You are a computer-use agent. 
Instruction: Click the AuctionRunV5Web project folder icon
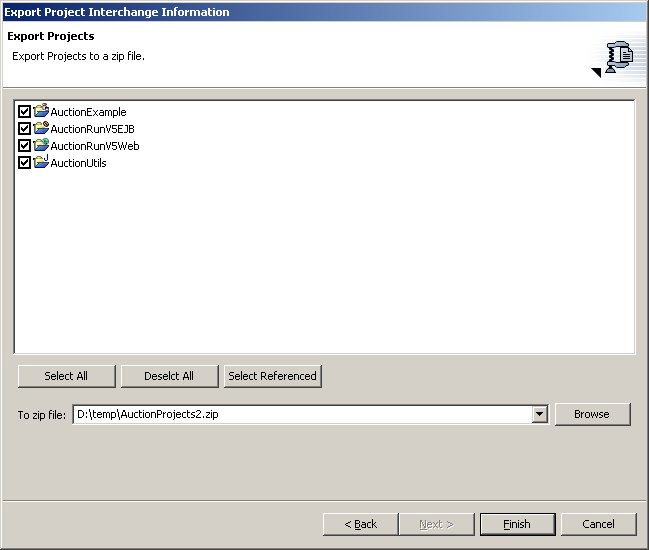coord(41,145)
